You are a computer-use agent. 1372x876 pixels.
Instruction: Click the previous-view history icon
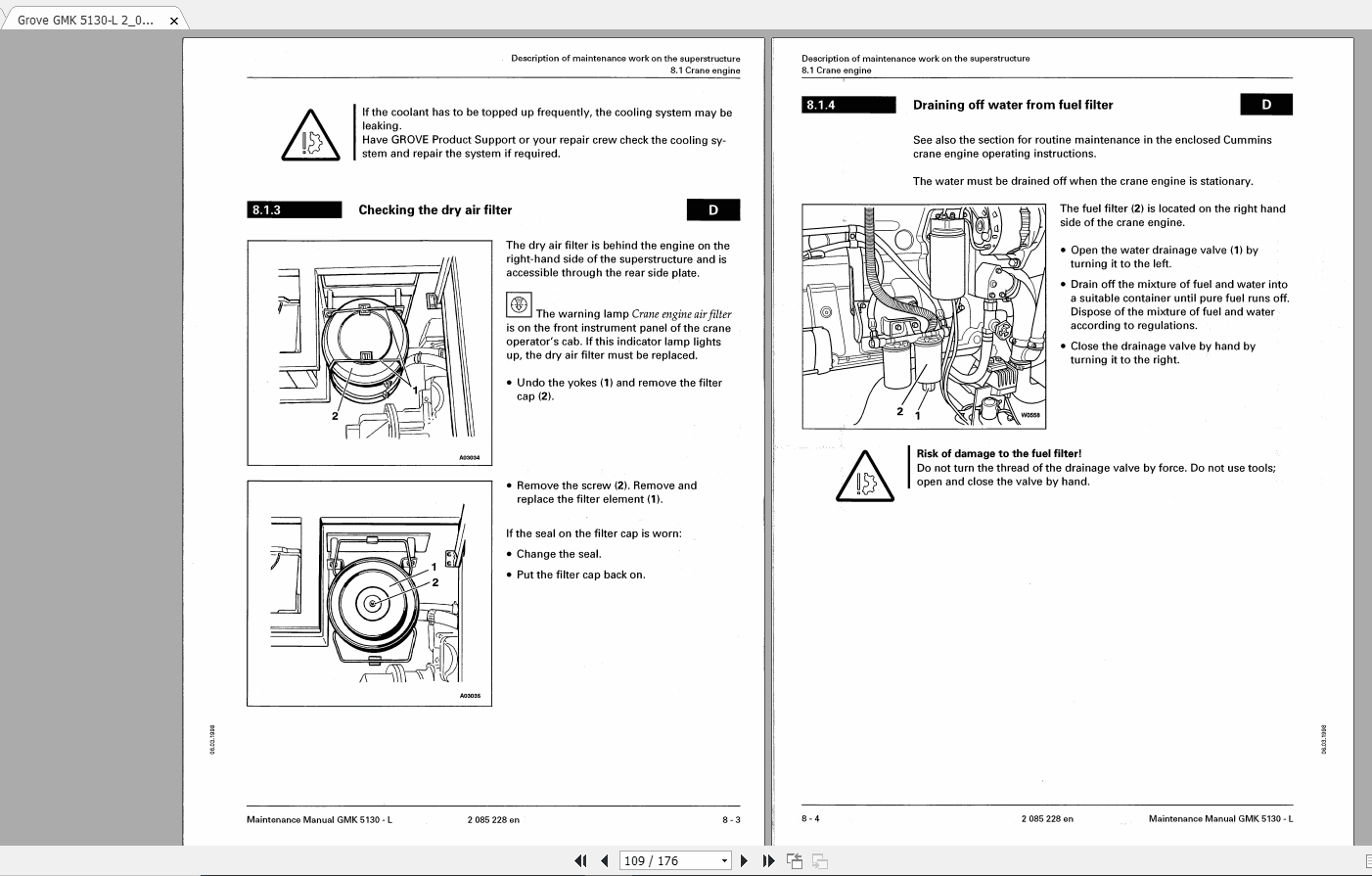(794, 859)
